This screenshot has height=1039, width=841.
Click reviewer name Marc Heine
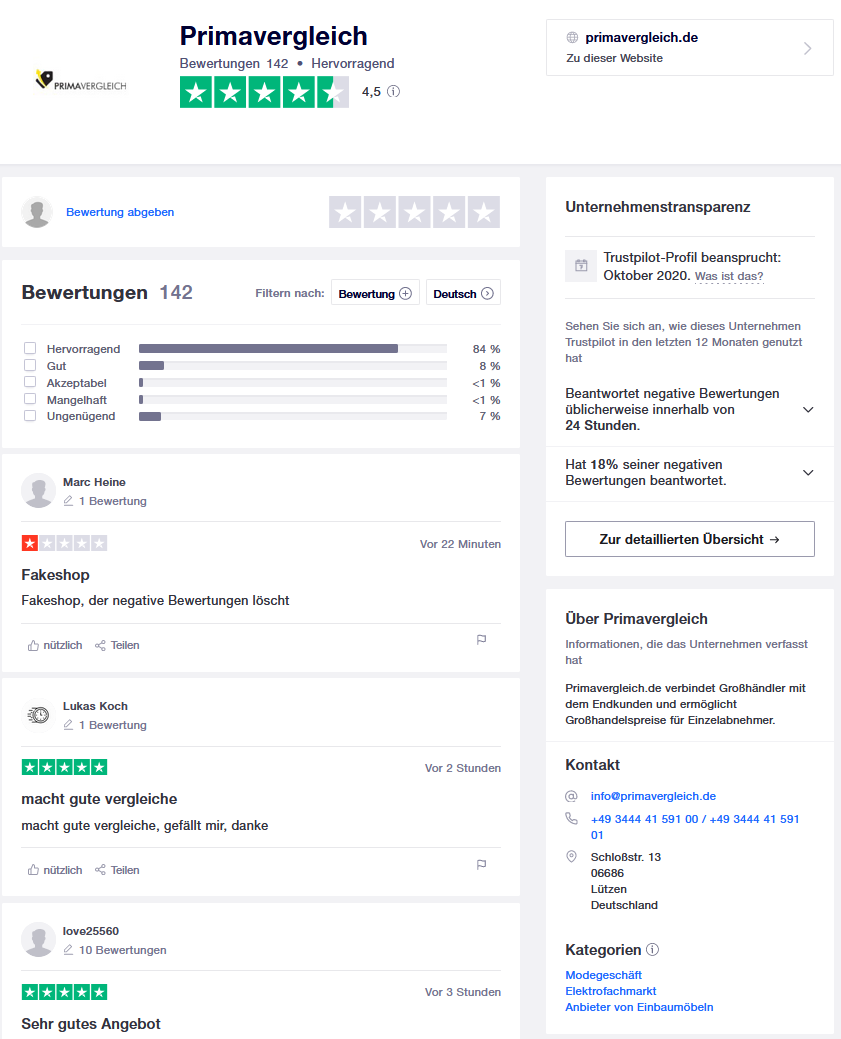94,482
